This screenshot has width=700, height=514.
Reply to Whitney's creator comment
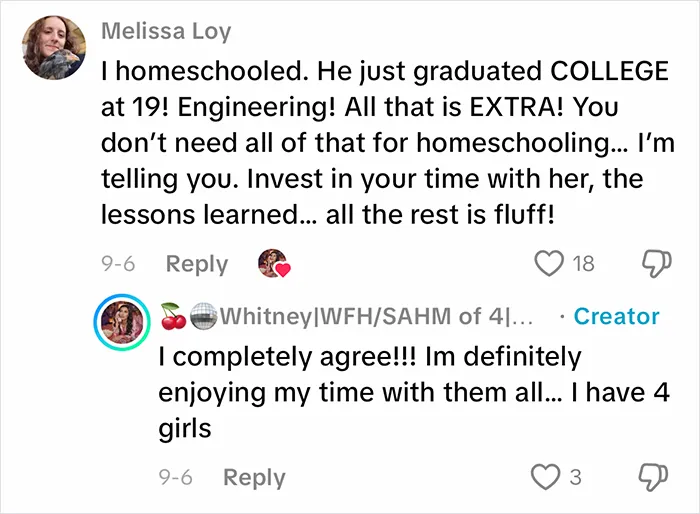(254, 477)
